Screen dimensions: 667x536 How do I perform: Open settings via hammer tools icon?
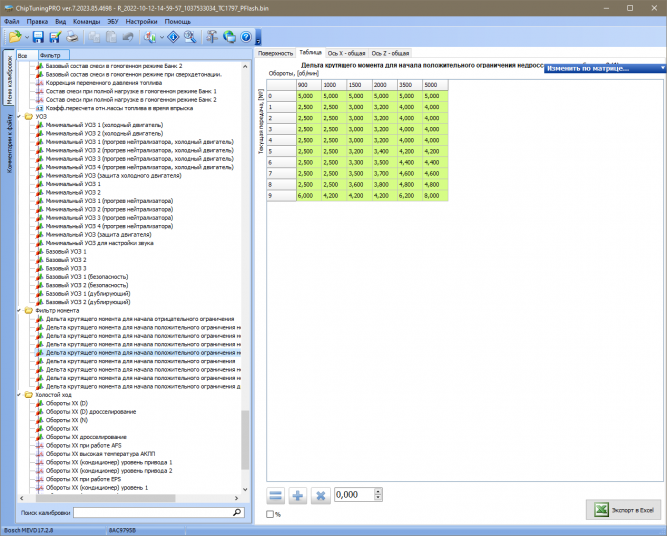point(211,37)
